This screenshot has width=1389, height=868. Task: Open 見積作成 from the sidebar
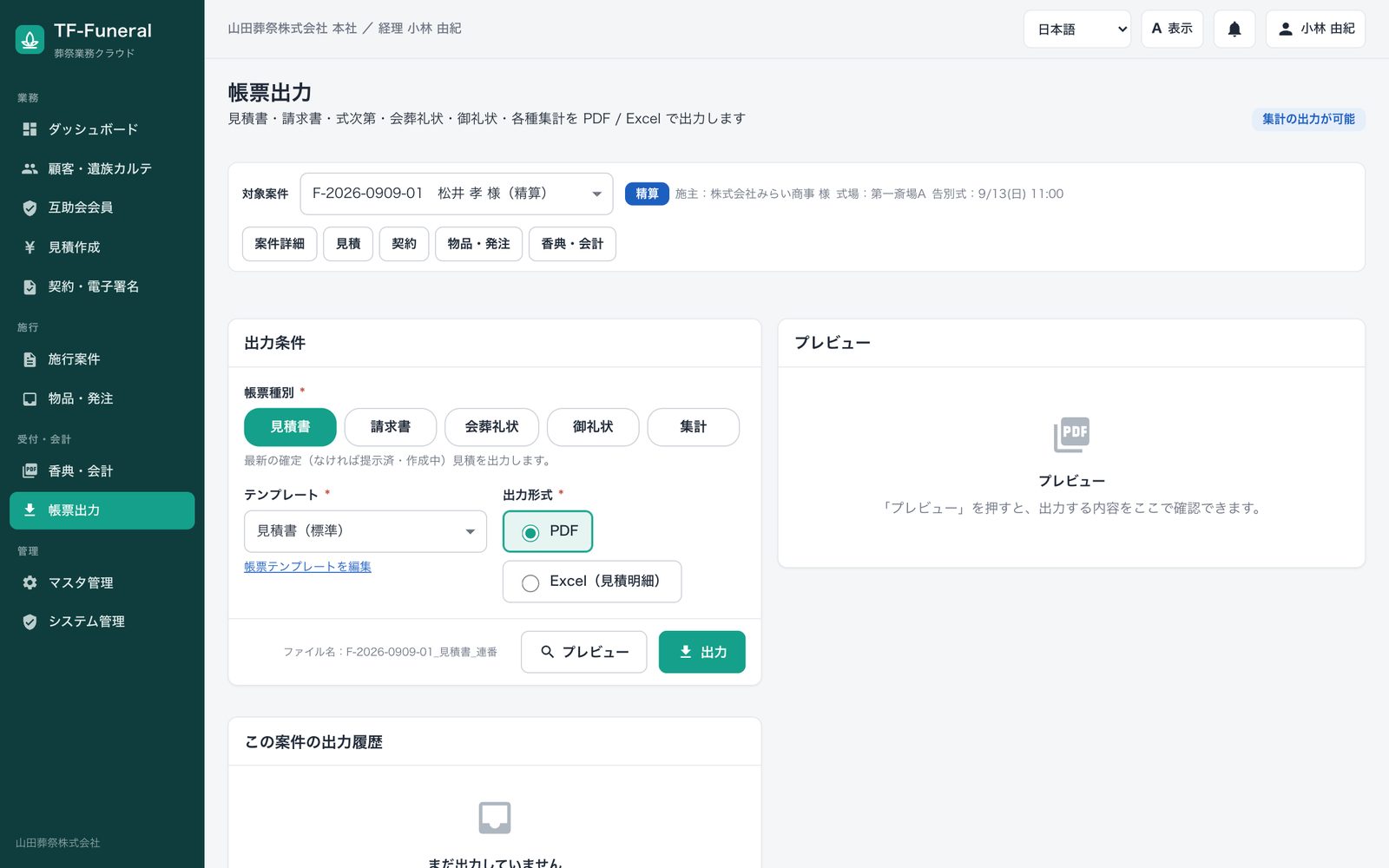coord(102,247)
